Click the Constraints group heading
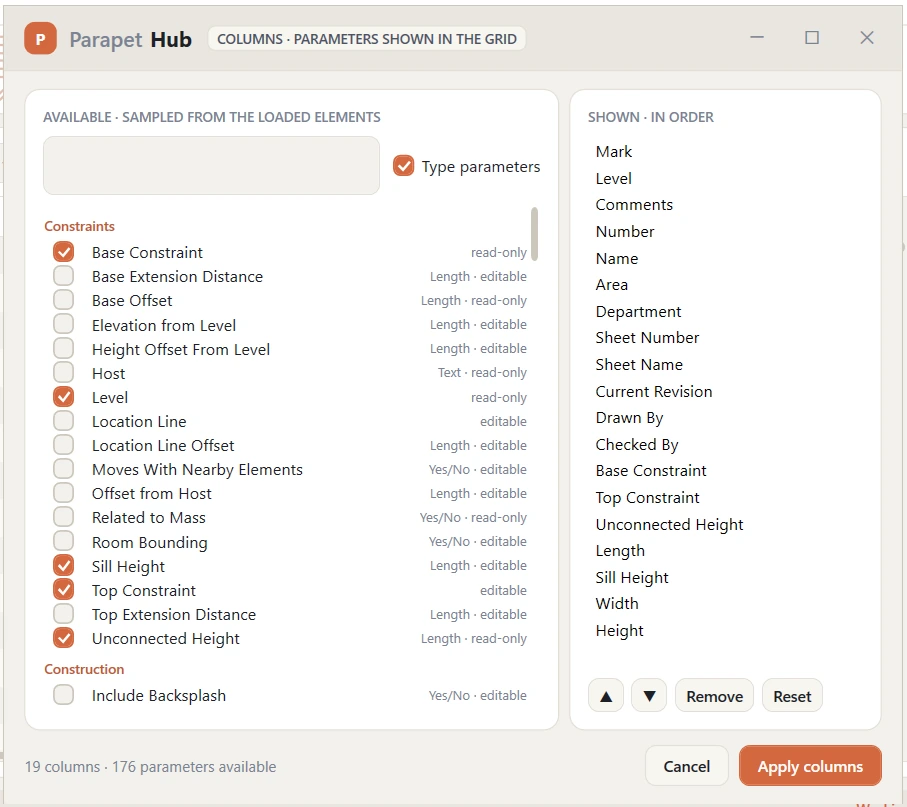This screenshot has height=807, width=907. coord(79,226)
